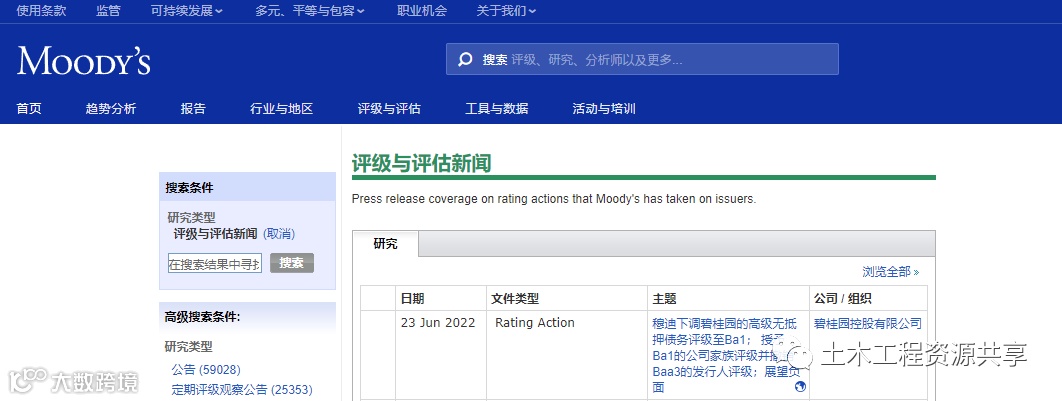This screenshot has width=1062, height=401.
Task: Open the 活动与培训 menu
Action: point(604,108)
